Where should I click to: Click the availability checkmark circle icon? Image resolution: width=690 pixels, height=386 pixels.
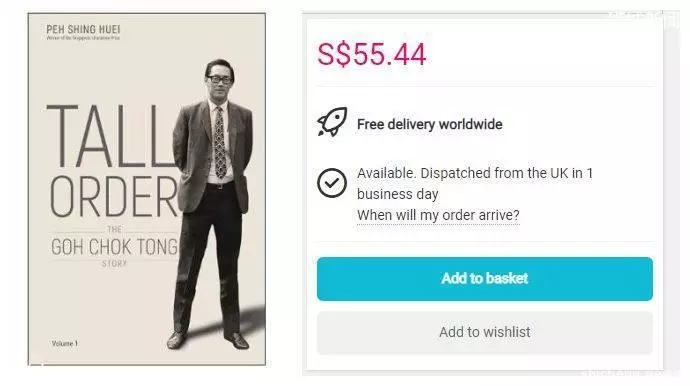click(x=332, y=183)
